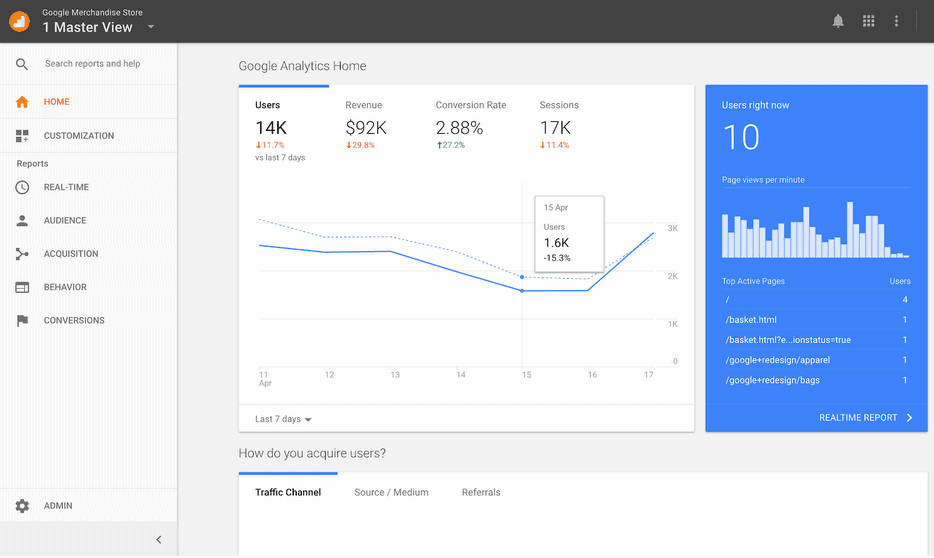Switch to the Traffic Channel tab
Viewport: 934px width, 558px height.
point(288,492)
